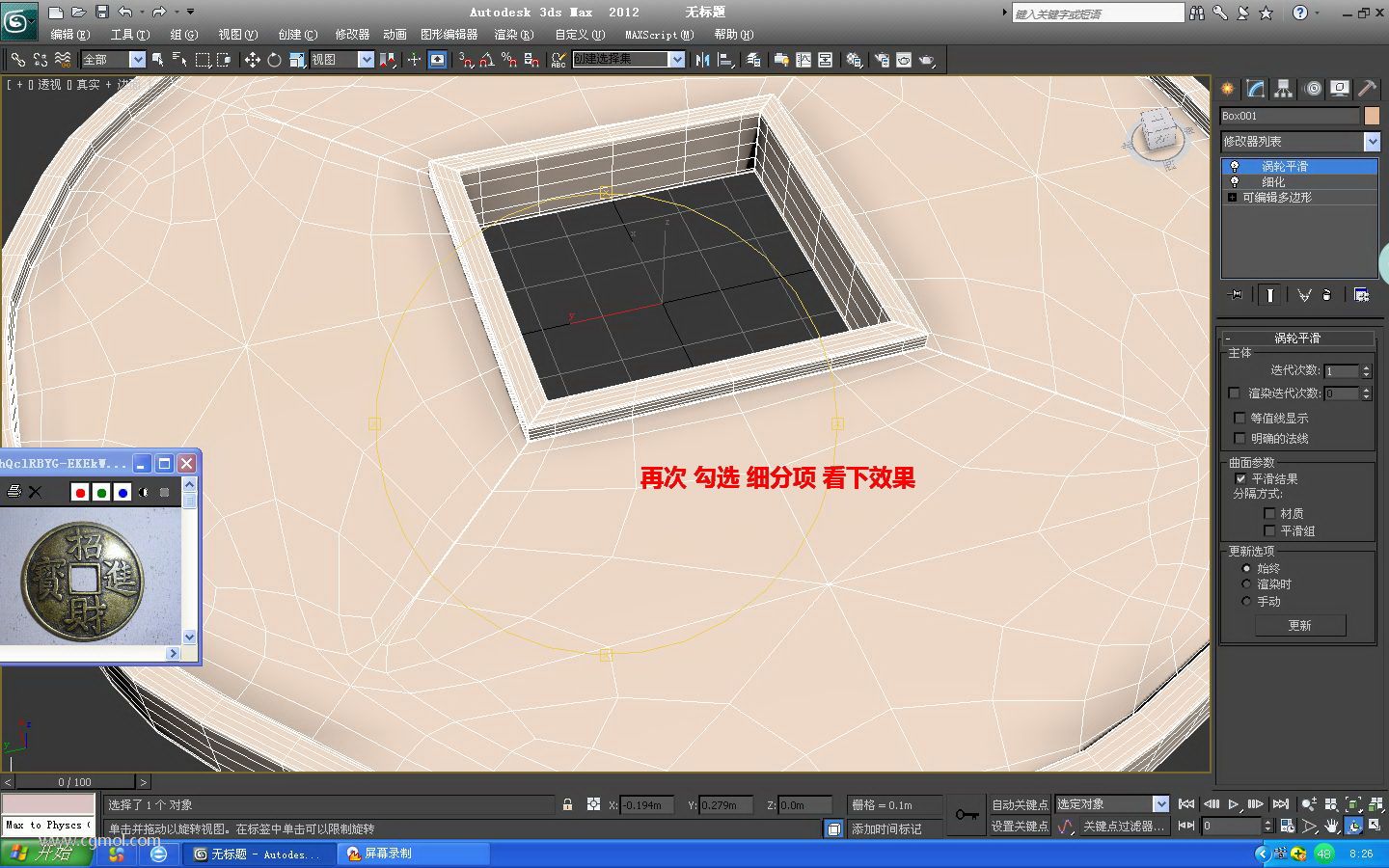Click the Box001 object color swatch
1389x868 pixels.
pyautogui.click(x=1372, y=116)
